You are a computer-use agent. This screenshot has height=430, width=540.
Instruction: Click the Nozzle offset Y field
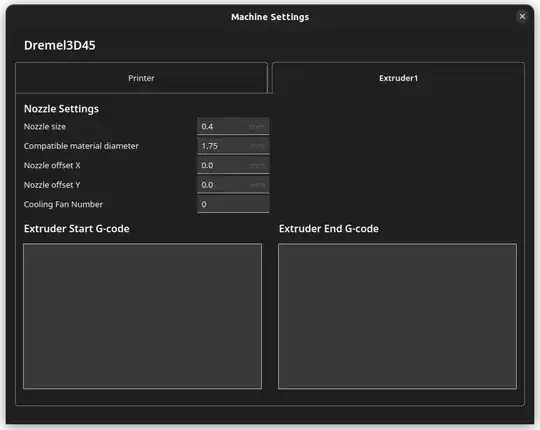click(233, 185)
